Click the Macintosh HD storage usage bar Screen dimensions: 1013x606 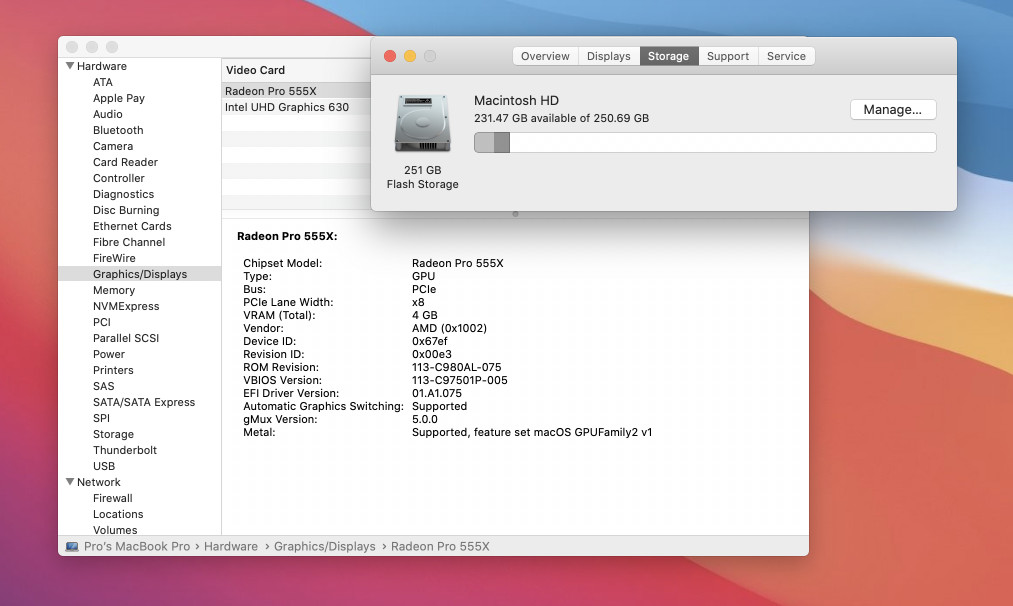tap(705, 143)
